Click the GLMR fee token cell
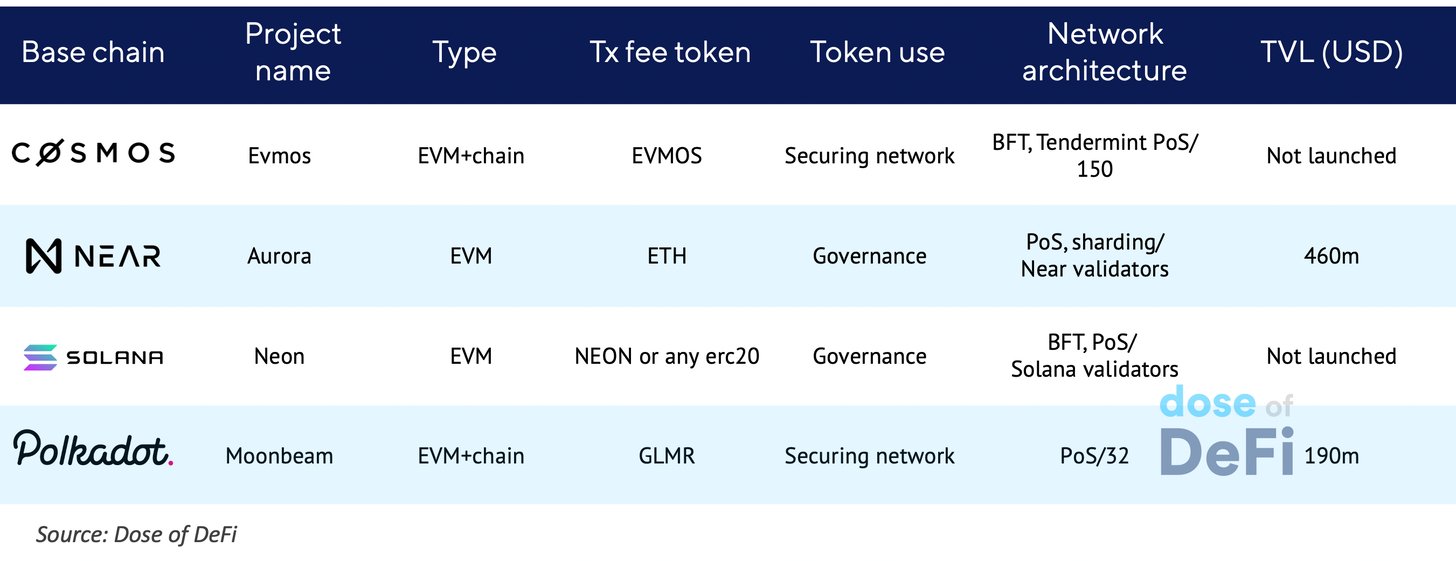Viewport: 1456px width, 561px height. pyautogui.click(x=667, y=456)
